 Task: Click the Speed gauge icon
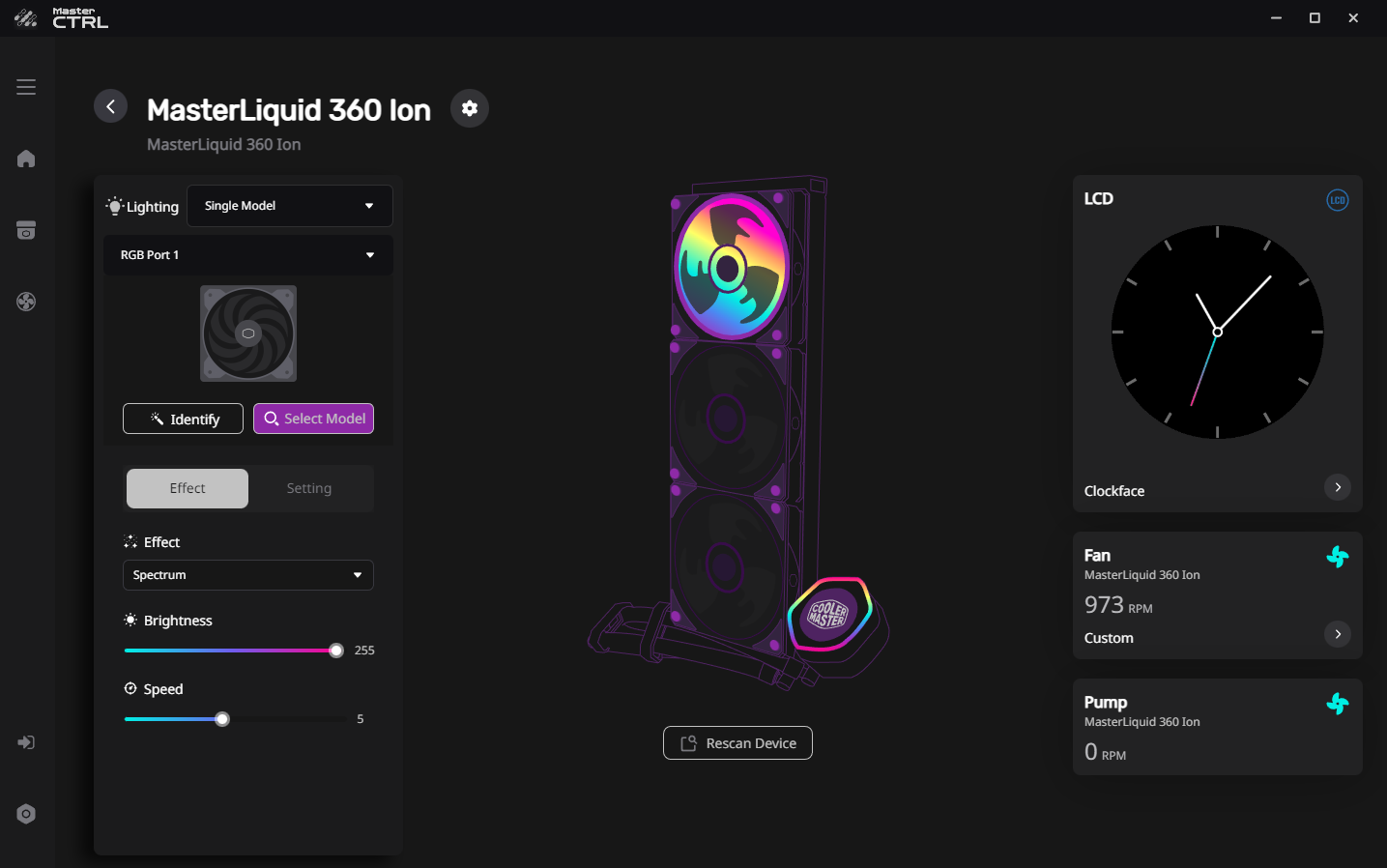(x=130, y=688)
